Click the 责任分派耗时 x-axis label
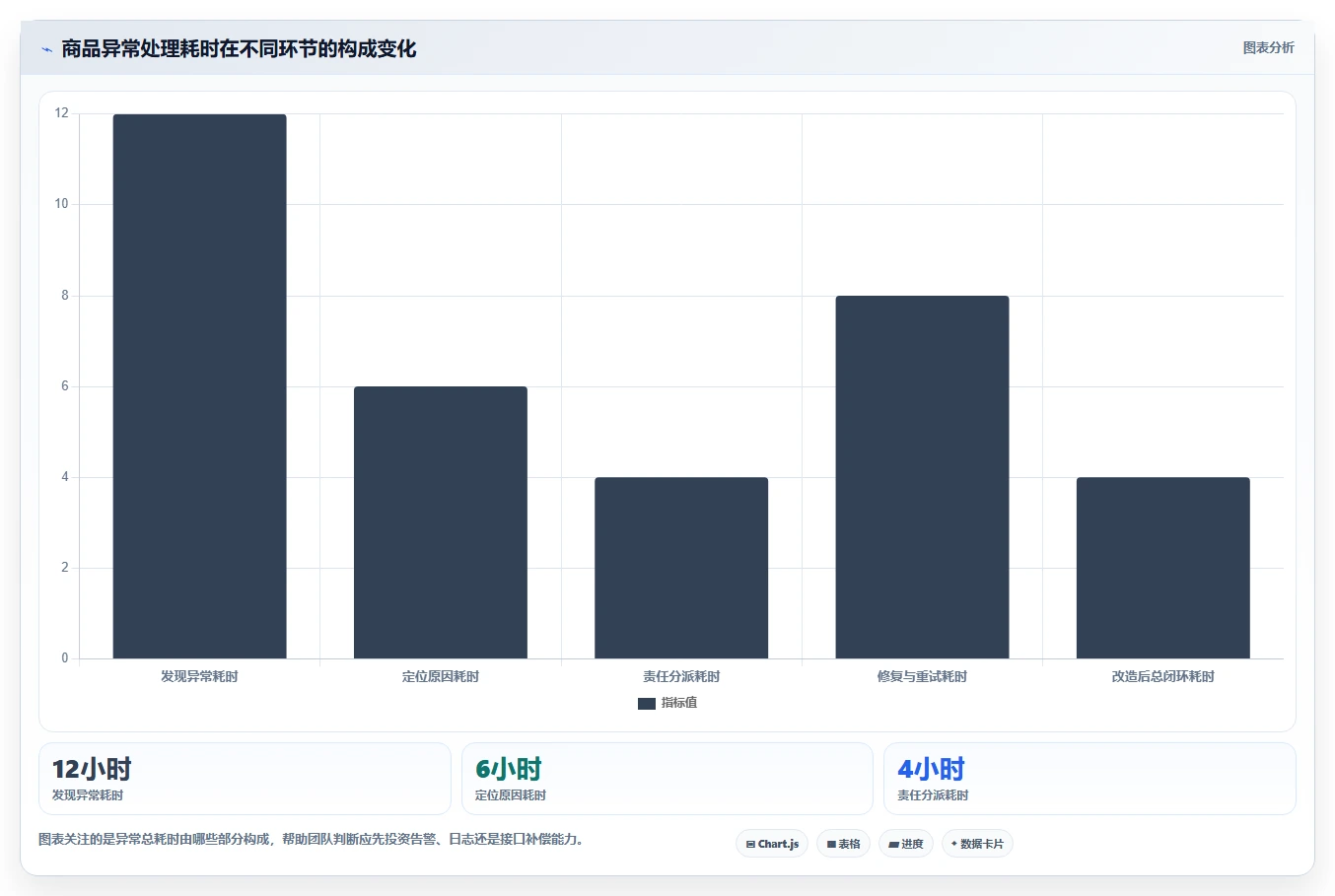 click(x=681, y=676)
